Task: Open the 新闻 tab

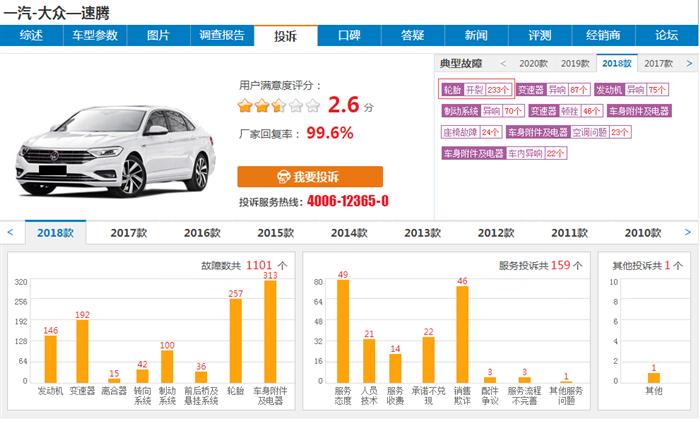Action: 476,35
